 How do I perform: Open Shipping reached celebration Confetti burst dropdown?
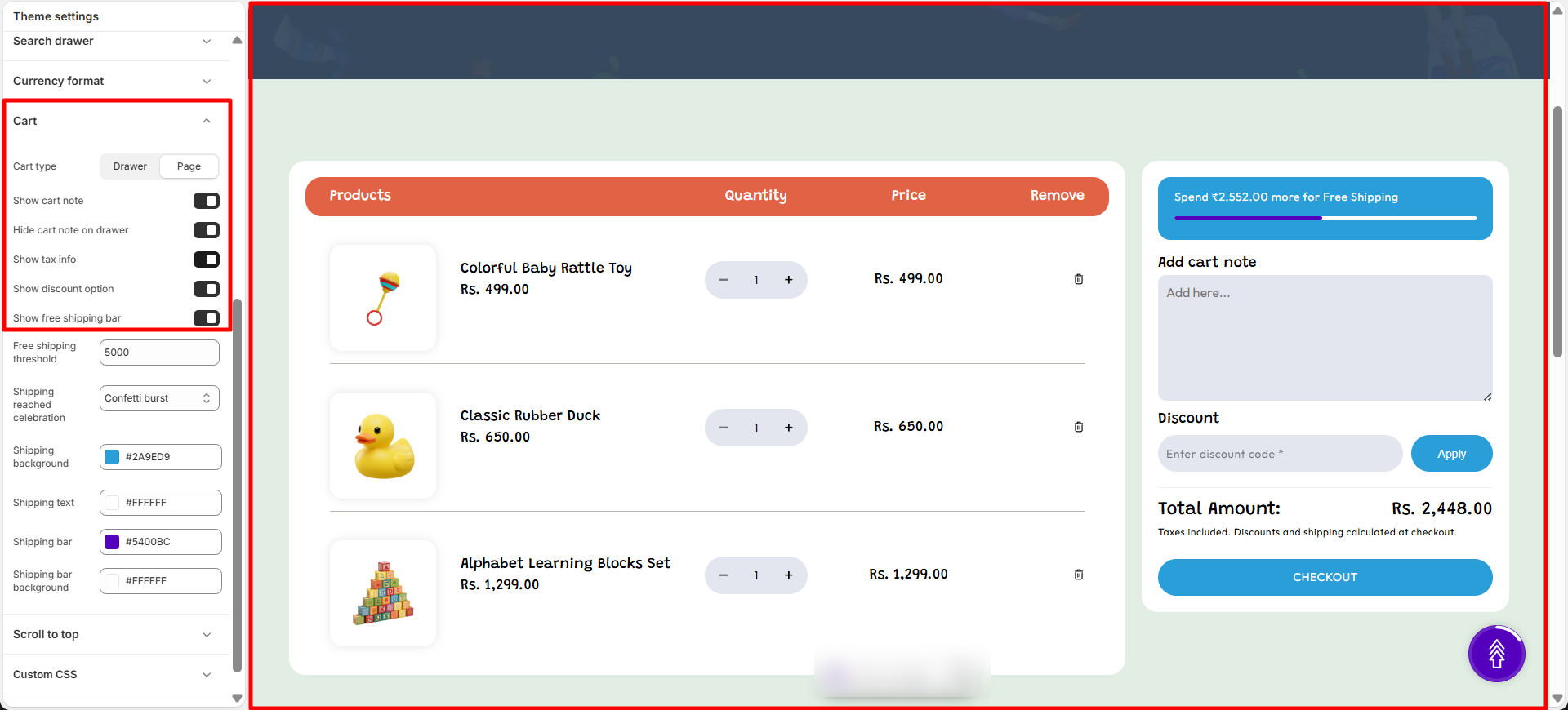point(159,398)
